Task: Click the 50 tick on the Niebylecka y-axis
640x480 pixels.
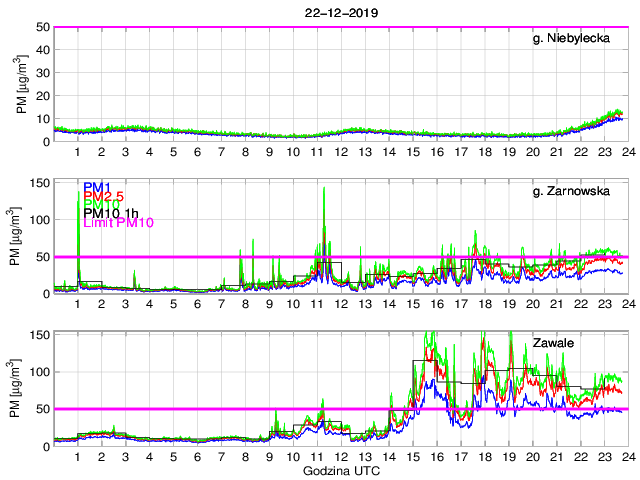Action: [43, 27]
